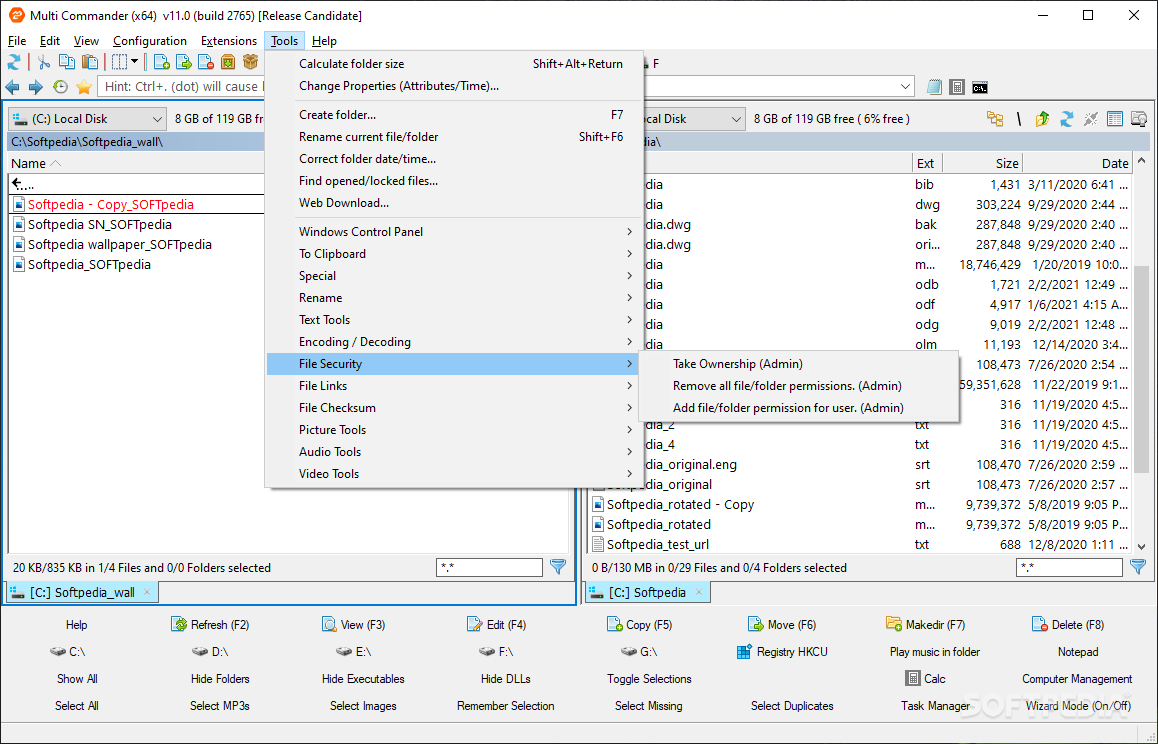Image resolution: width=1158 pixels, height=744 pixels.
Task: Click the Delete (F8) button
Action: pos(1068,624)
